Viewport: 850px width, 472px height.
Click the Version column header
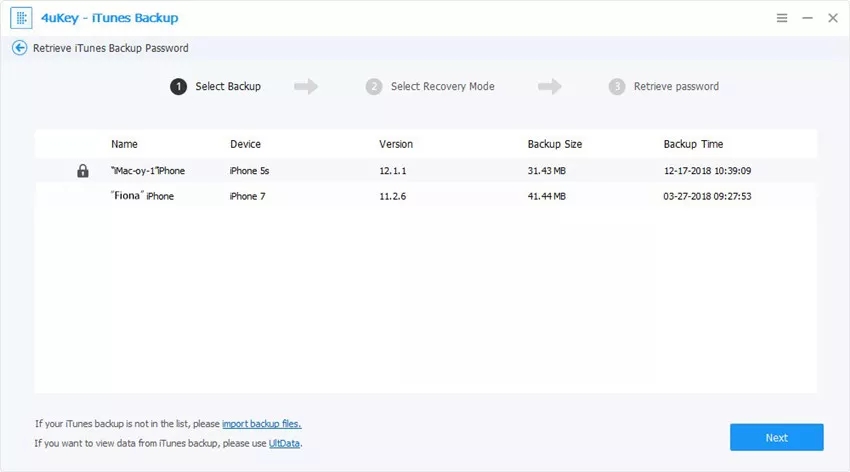pos(396,144)
